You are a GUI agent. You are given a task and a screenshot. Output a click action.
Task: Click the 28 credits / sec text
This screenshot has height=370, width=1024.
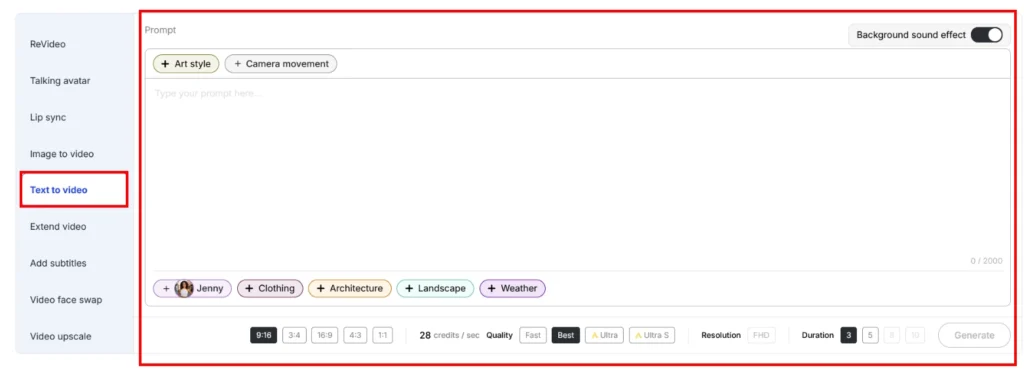coord(449,335)
